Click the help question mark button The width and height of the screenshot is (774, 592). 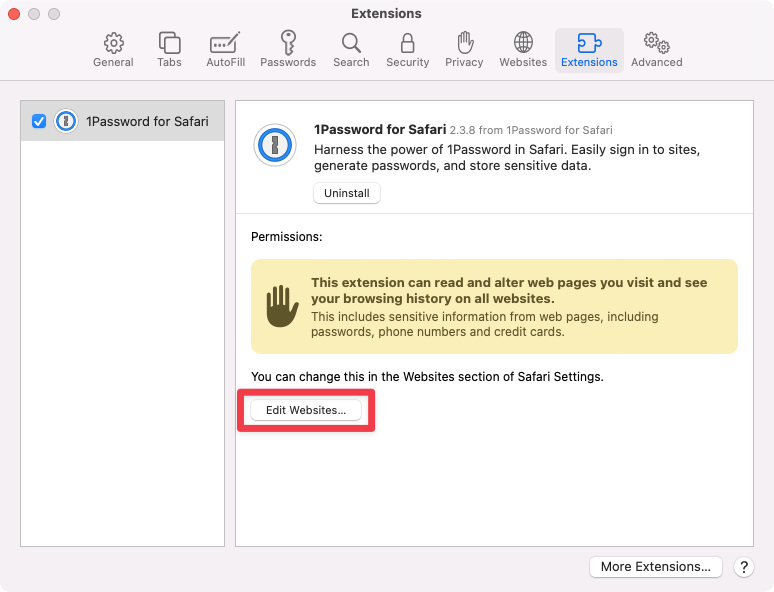(x=743, y=567)
